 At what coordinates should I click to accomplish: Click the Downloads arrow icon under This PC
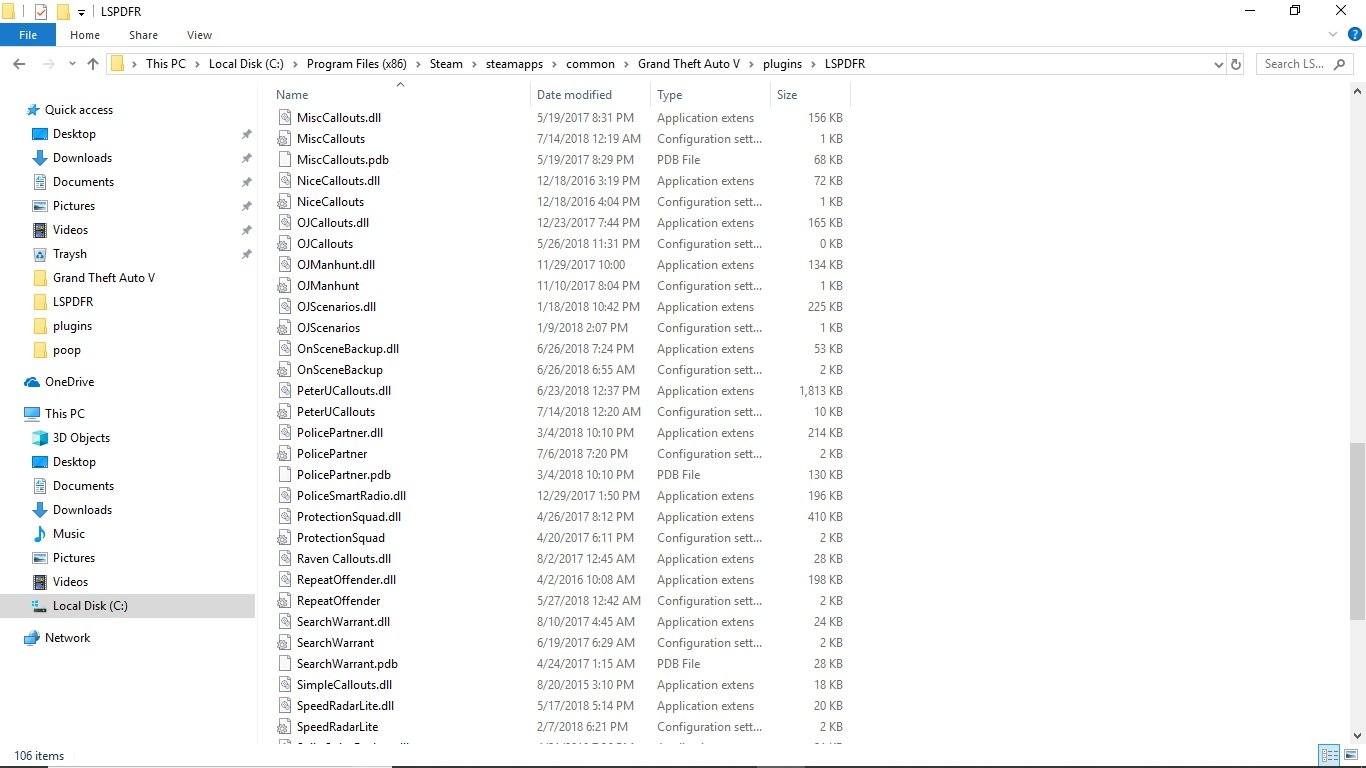[x=40, y=510]
